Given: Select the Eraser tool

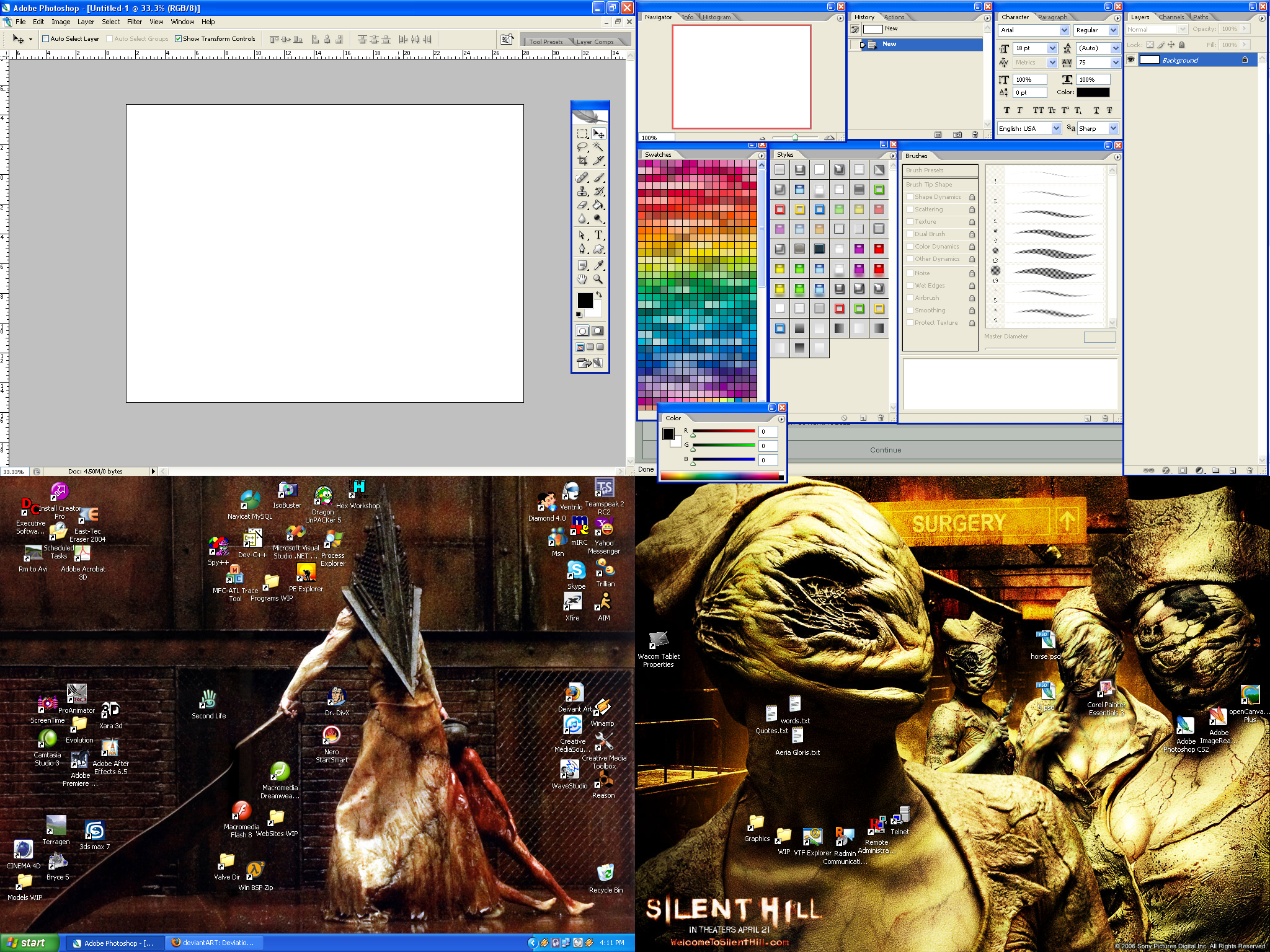Looking at the screenshot, I should [582, 205].
